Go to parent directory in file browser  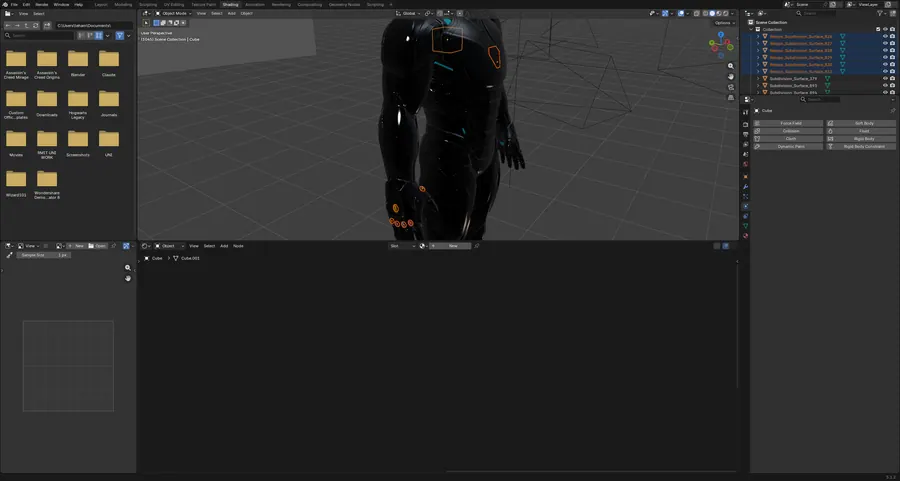coord(26,25)
